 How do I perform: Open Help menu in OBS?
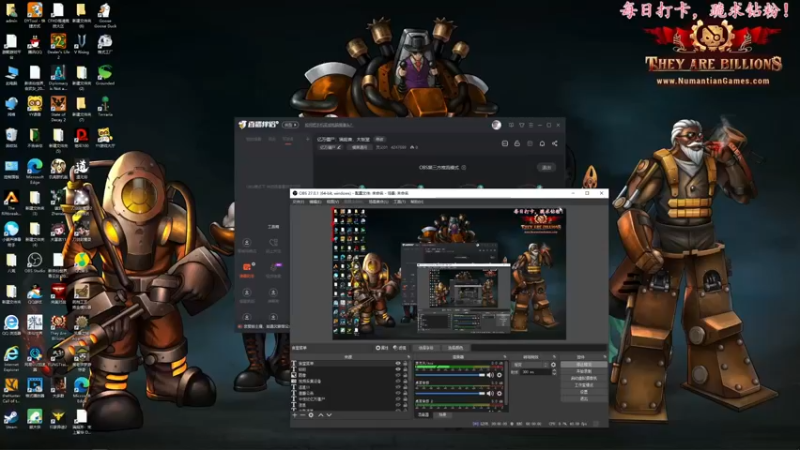tap(417, 202)
